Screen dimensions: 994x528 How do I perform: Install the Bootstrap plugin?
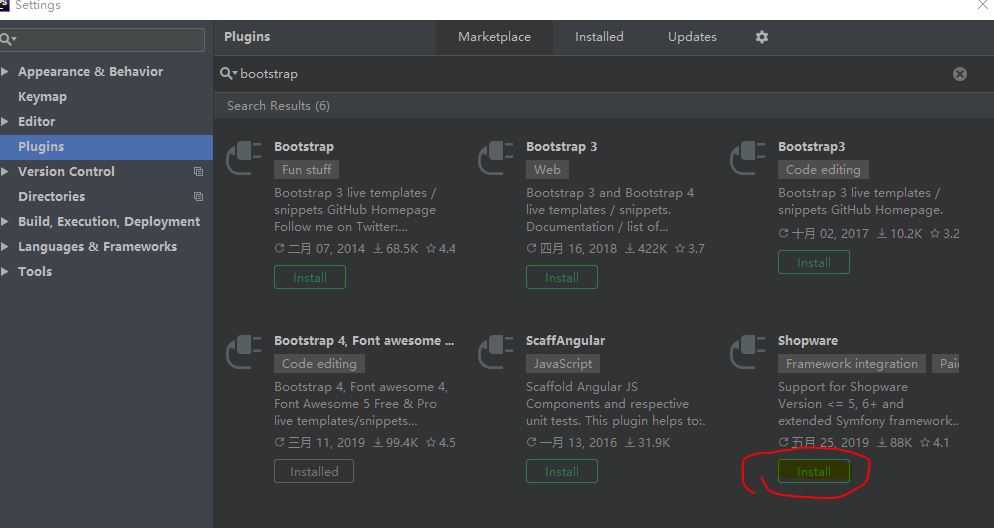(x=310, y=278)
